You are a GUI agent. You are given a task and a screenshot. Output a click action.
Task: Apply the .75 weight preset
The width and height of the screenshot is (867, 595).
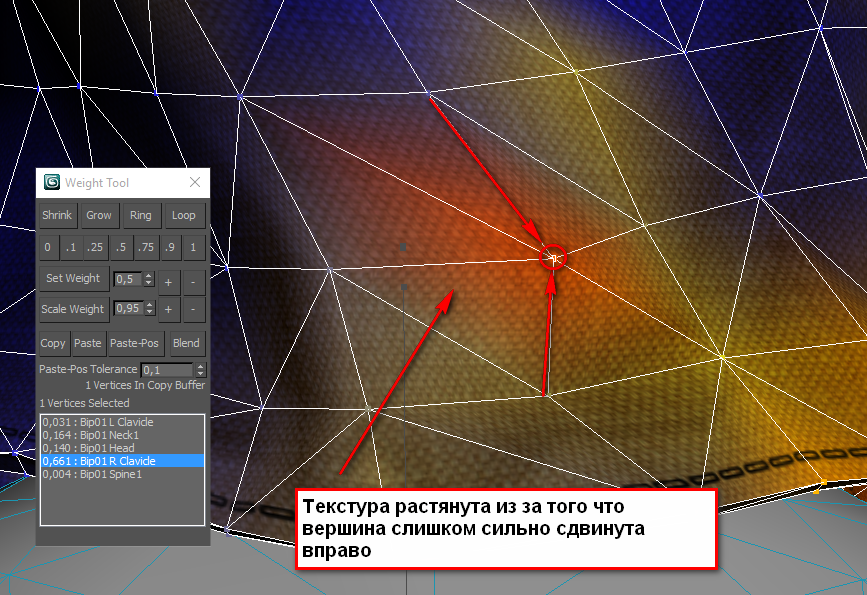pyautogui.click(x=145, y=247)
